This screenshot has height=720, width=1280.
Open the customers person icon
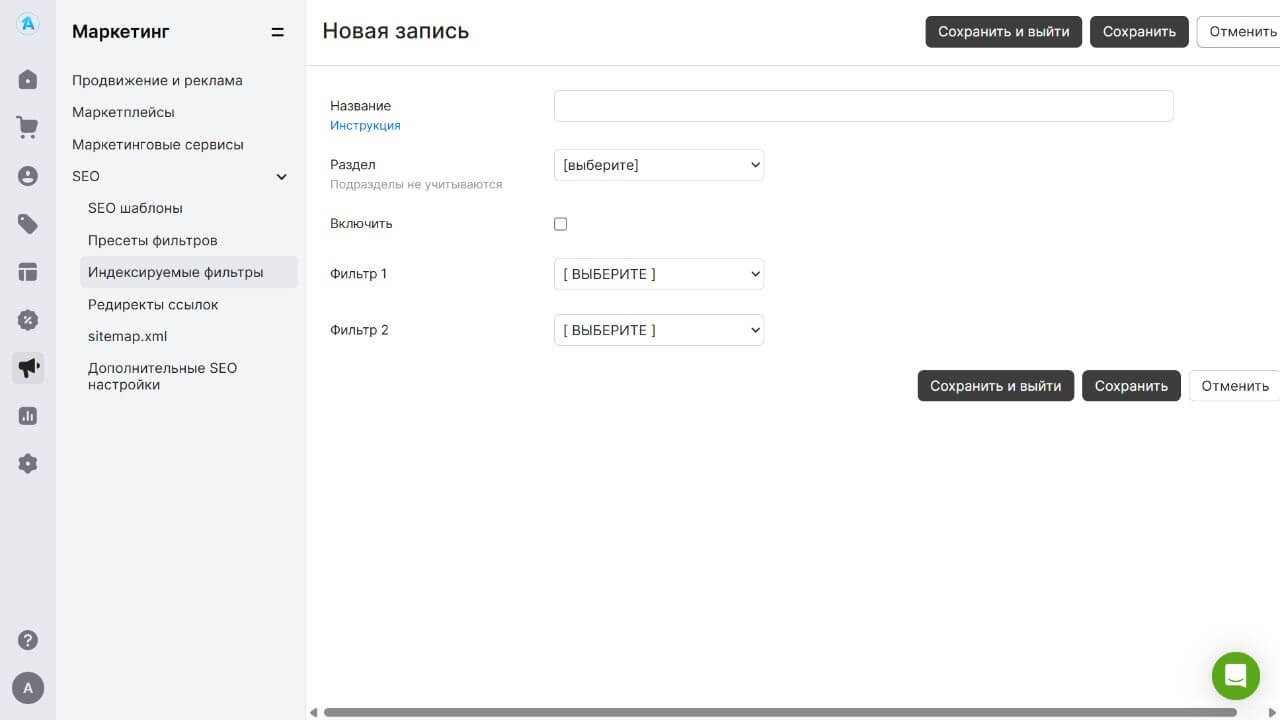click(28, 176)
